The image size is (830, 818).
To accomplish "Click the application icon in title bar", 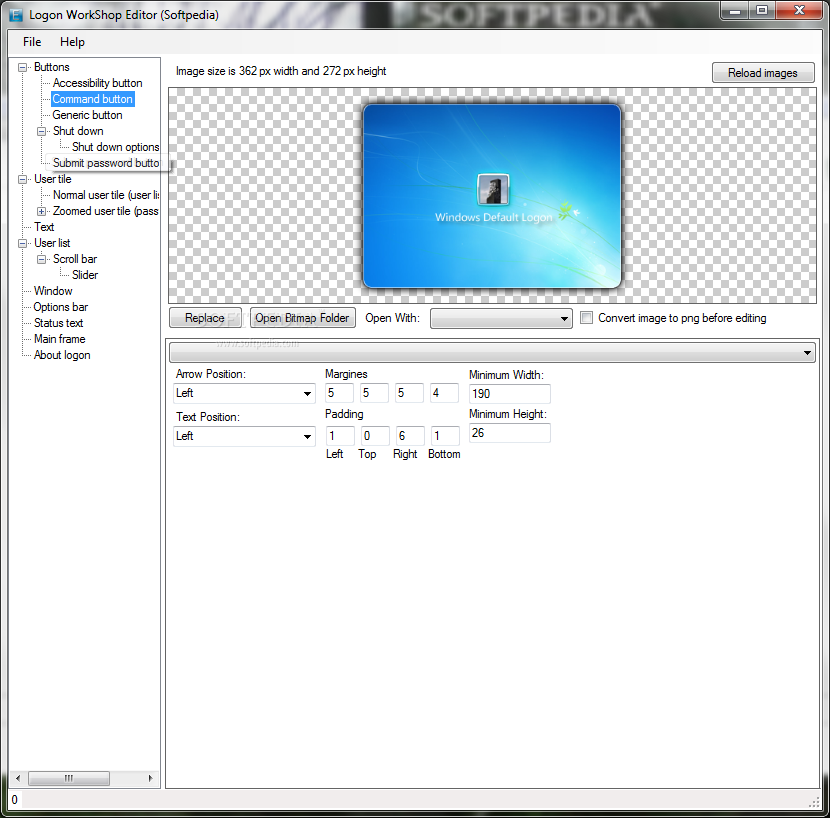I will click(16, 15).
